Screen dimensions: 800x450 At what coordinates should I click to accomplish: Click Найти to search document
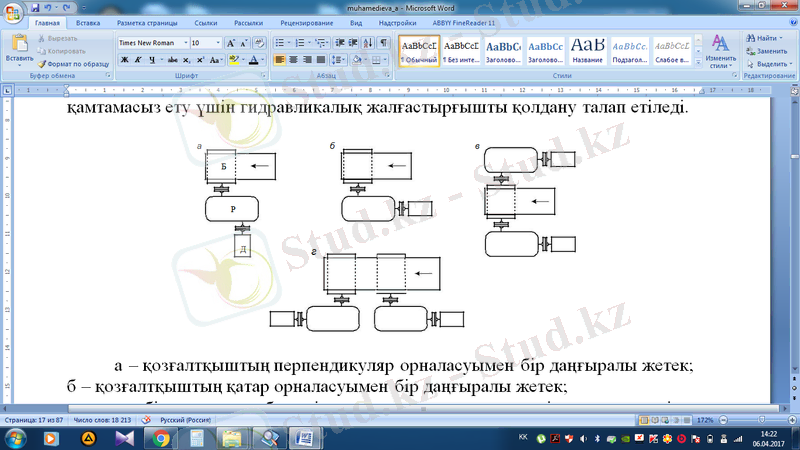(764, 38)
